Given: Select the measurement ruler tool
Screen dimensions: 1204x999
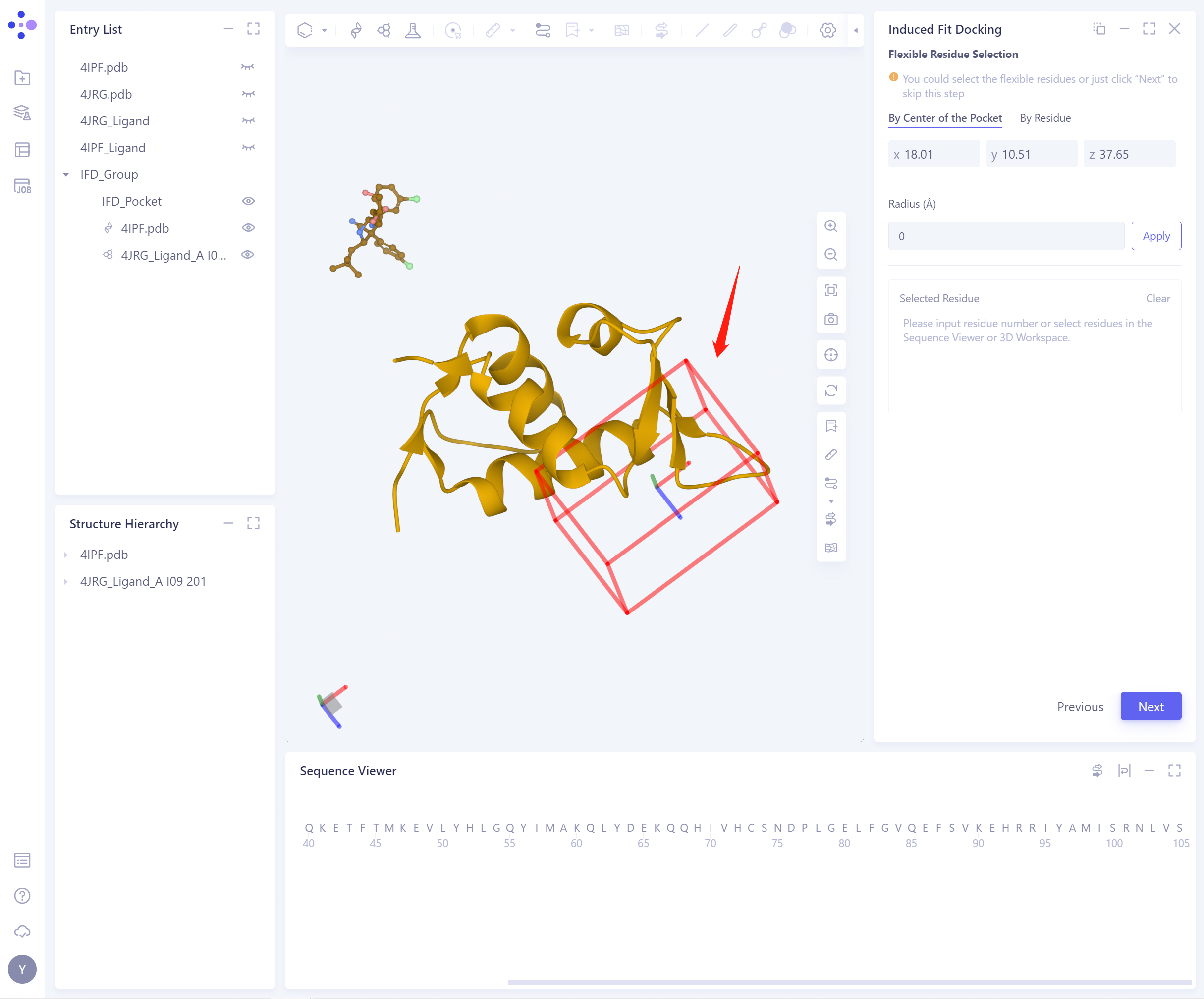Looking at the screenshot, I should 493,30.
